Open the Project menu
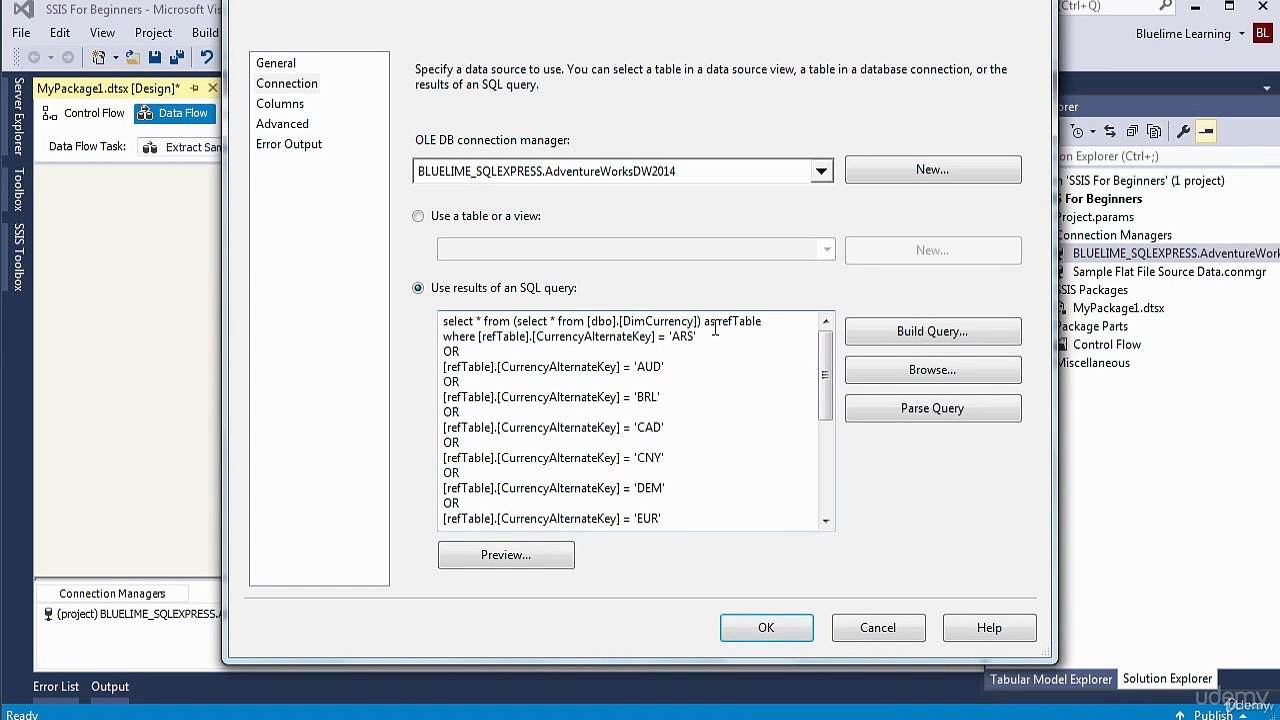 coord(153,33)
